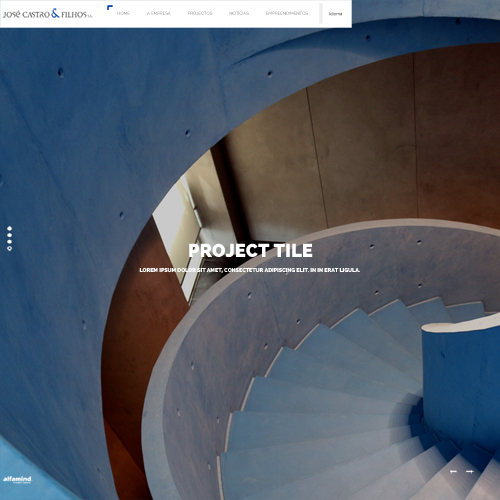
Task: Advance to next slide with right arrow
Action: [x=470, y=471]
